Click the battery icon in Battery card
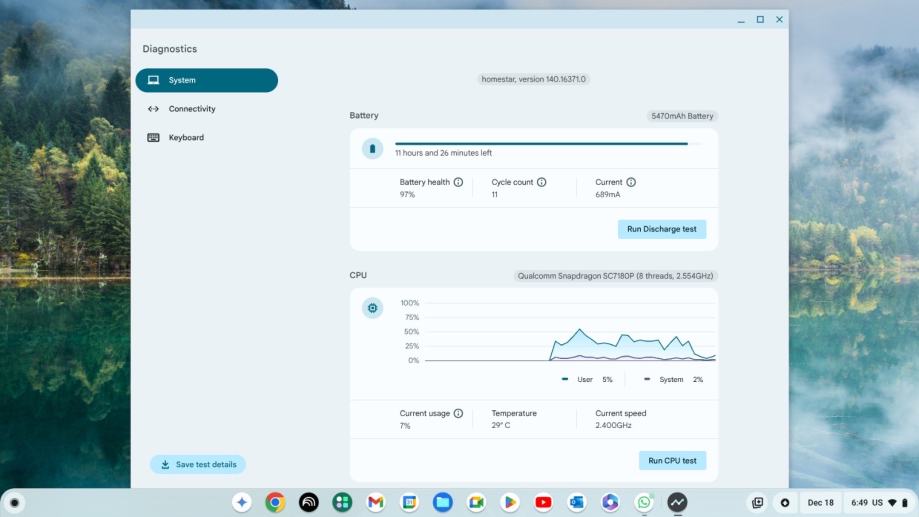Screen dimensions: 919x517 click(372, 149)
